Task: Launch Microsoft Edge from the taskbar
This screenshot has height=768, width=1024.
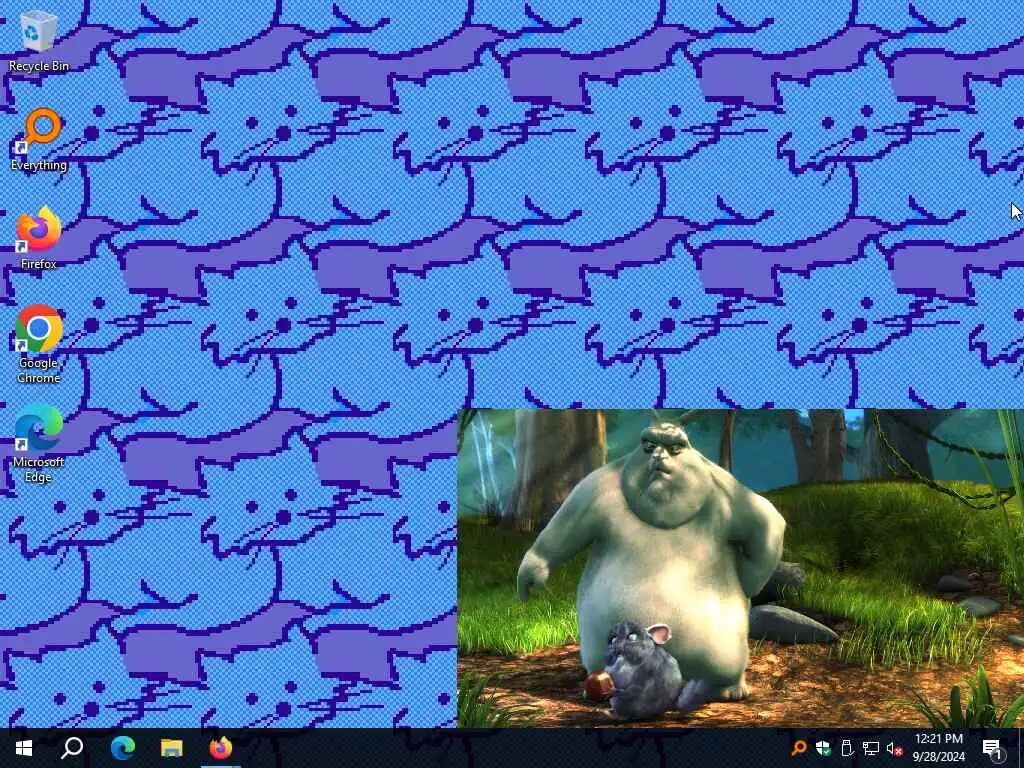Action: tap(122, 748)
